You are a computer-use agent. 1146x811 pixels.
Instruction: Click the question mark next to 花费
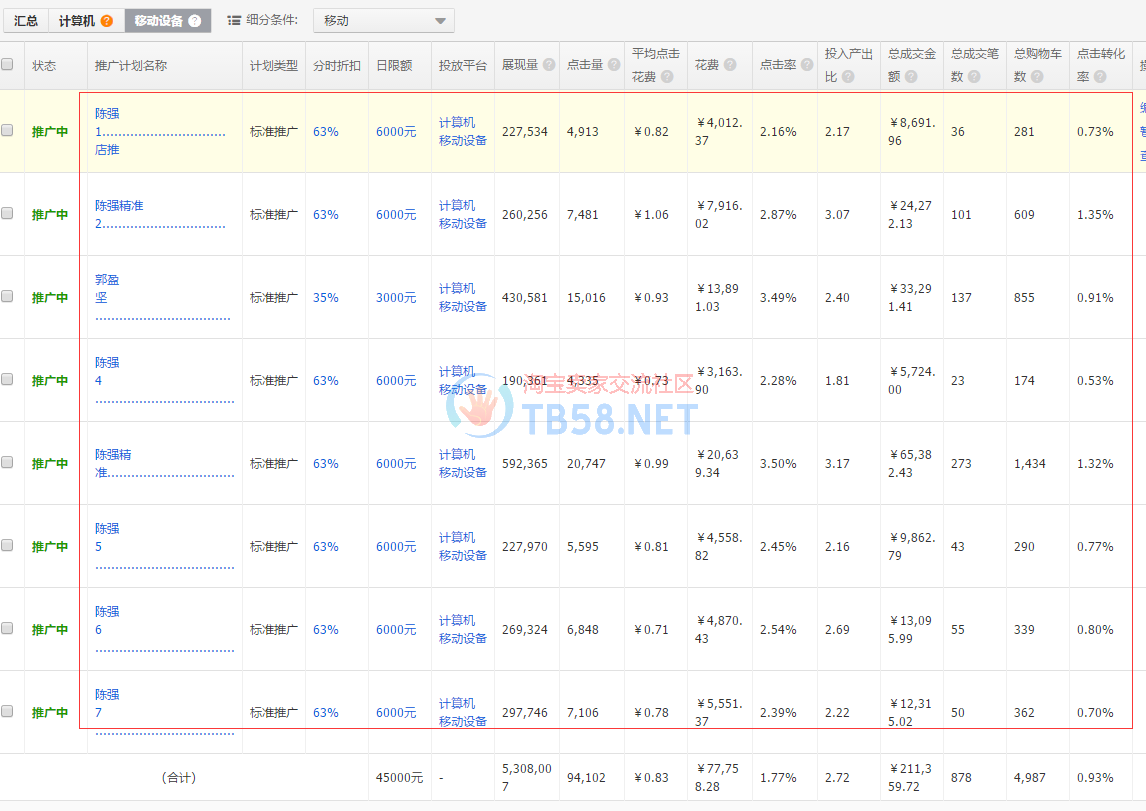coord(730,65)
